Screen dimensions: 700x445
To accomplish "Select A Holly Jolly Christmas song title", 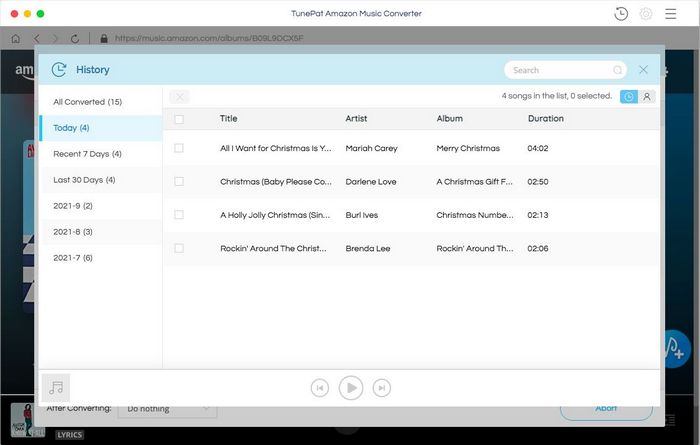I will coord(275,215).
